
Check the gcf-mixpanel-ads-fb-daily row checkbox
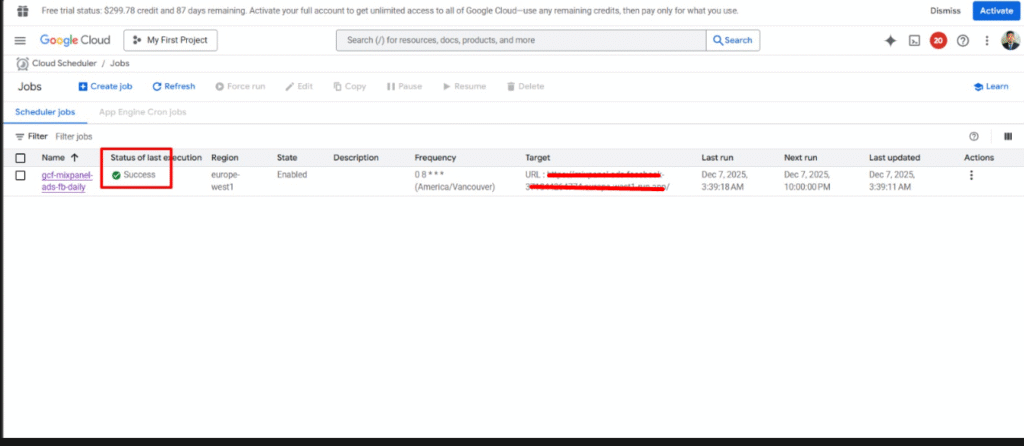20,175
